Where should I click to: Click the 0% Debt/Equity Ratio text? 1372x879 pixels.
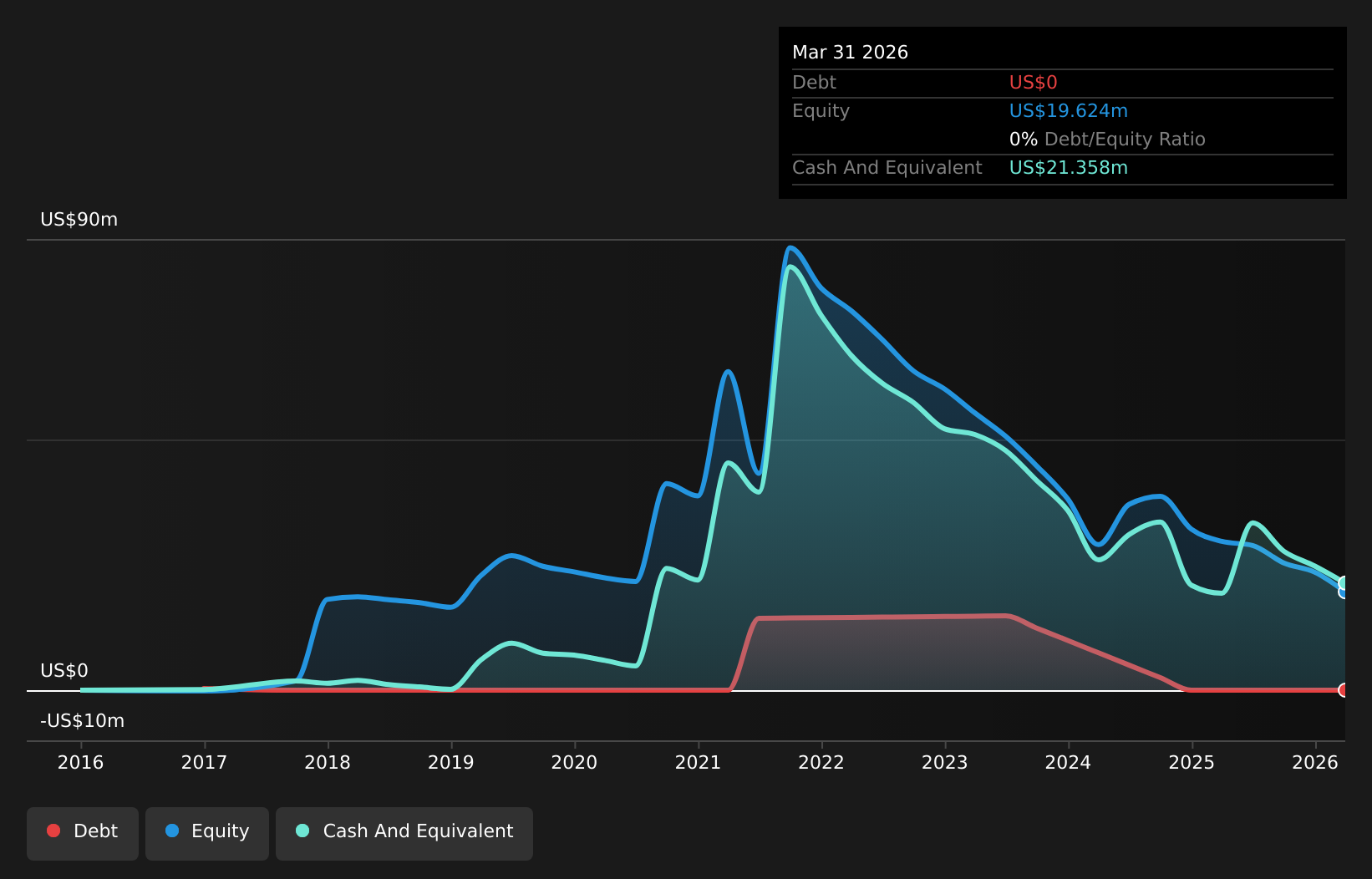(1107, 140)
